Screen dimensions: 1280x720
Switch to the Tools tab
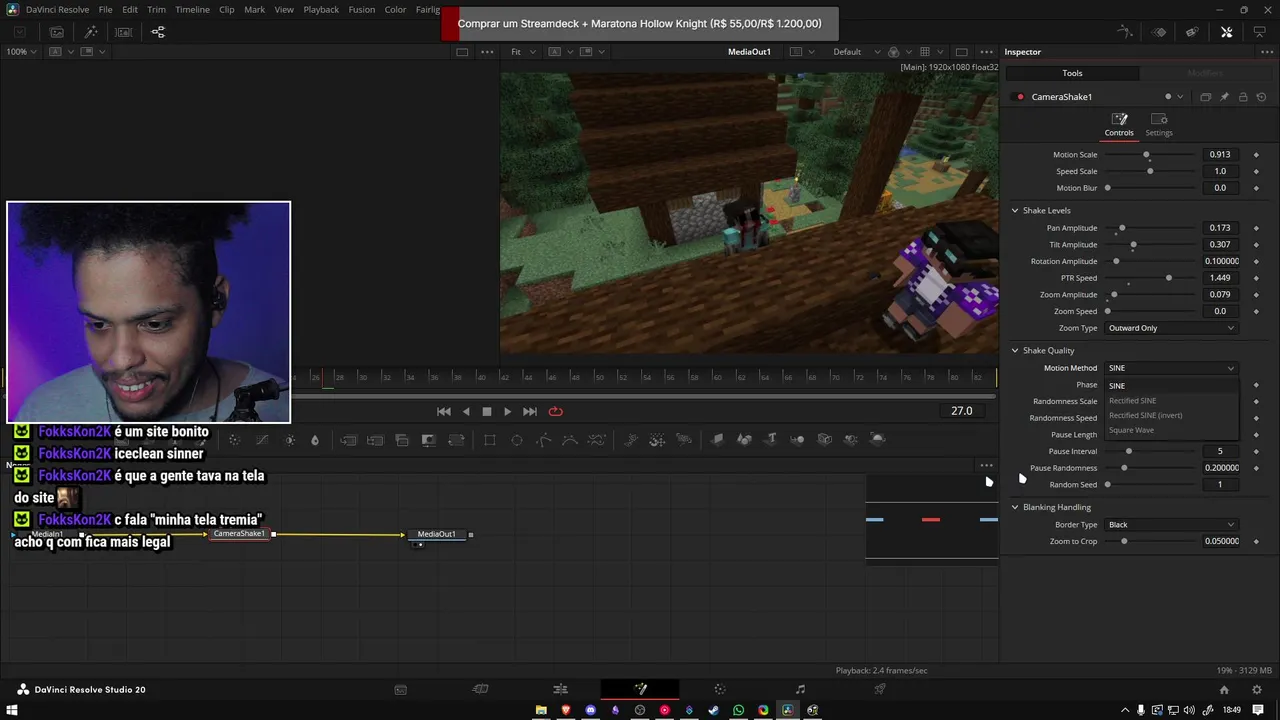pyautogui.click(x=1072, y=73)
